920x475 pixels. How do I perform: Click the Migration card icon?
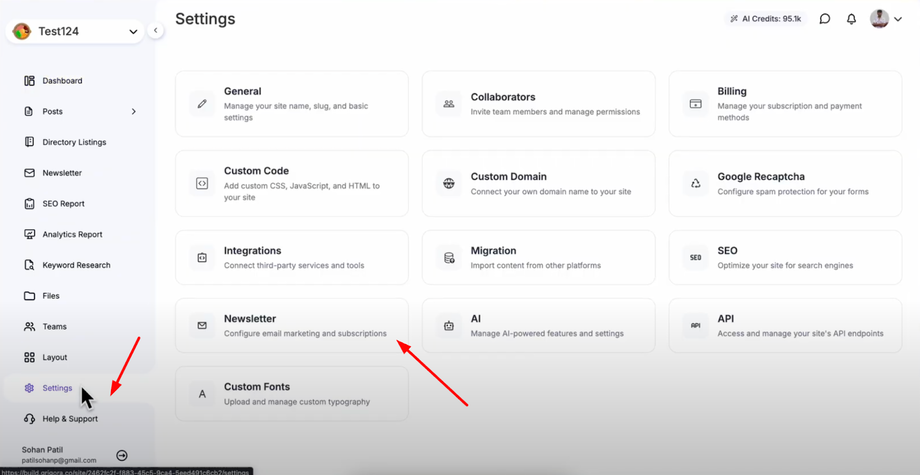[449, 258]
